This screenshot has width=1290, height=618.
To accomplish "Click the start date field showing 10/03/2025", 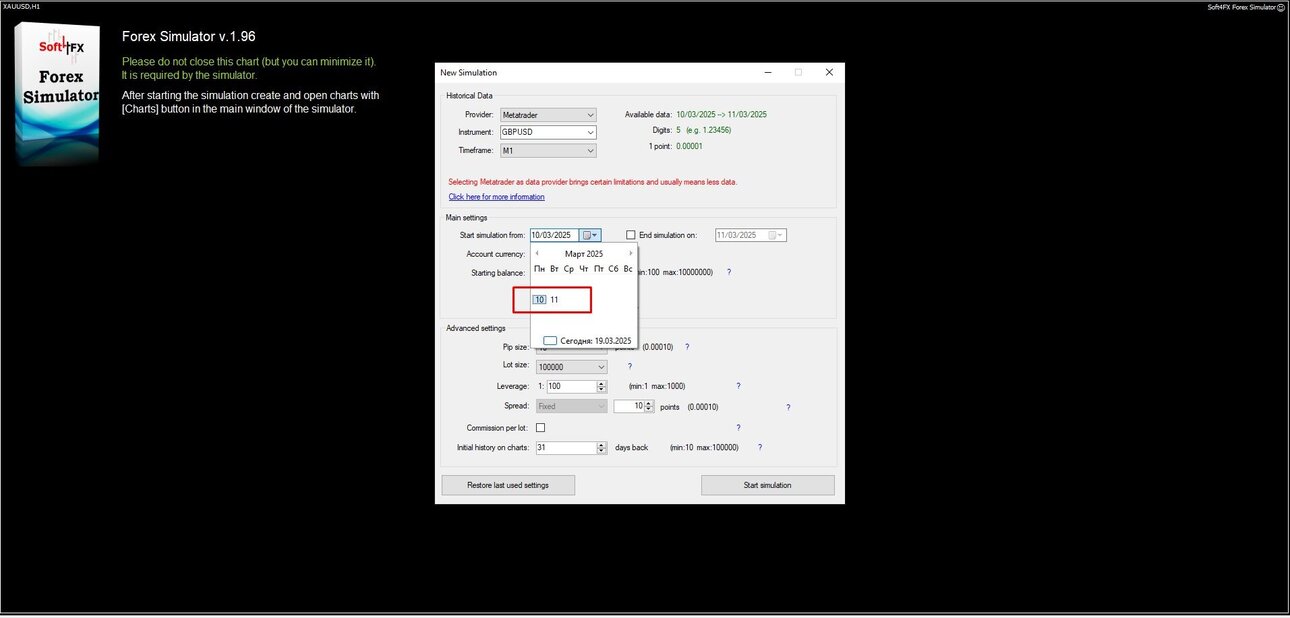I will pyautogui.click(x=555, y=235).
